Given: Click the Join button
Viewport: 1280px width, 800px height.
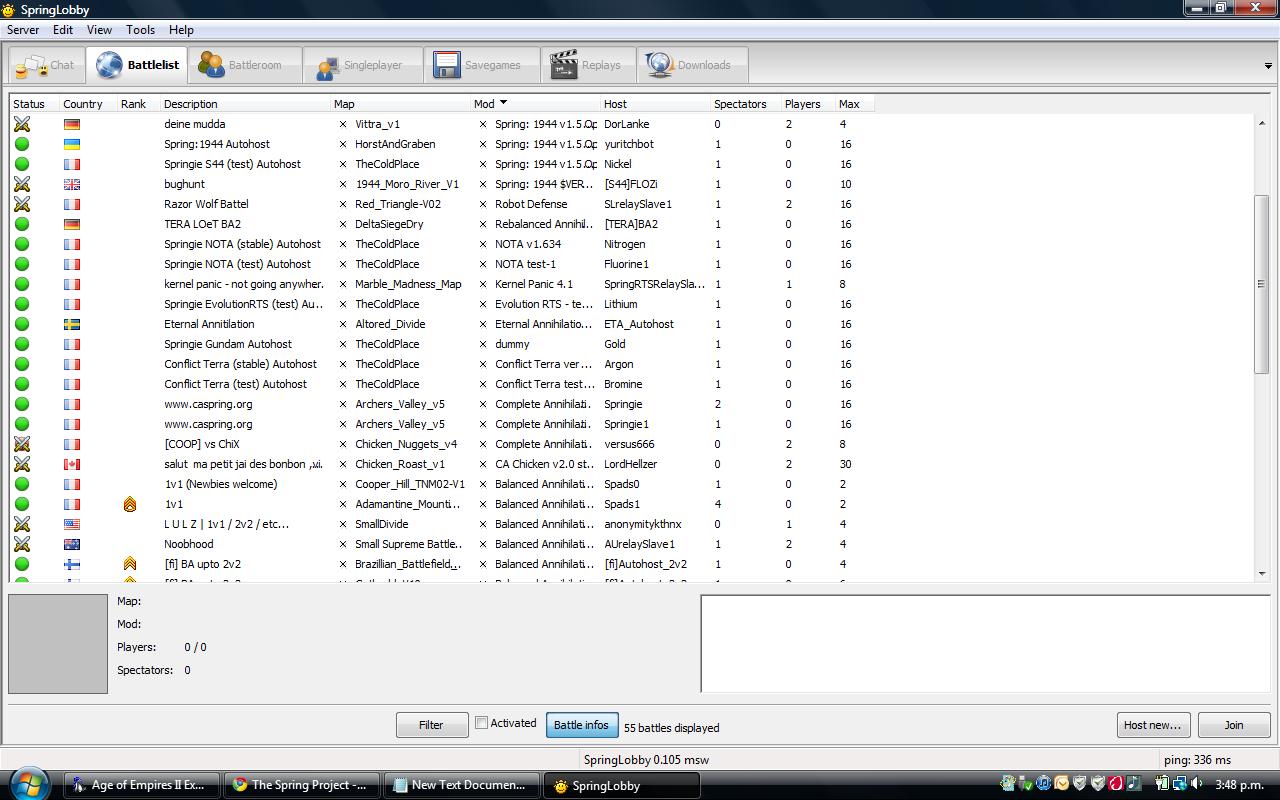Looking at the screenshot, I should pyautogui.click(x=1234, y=725).
